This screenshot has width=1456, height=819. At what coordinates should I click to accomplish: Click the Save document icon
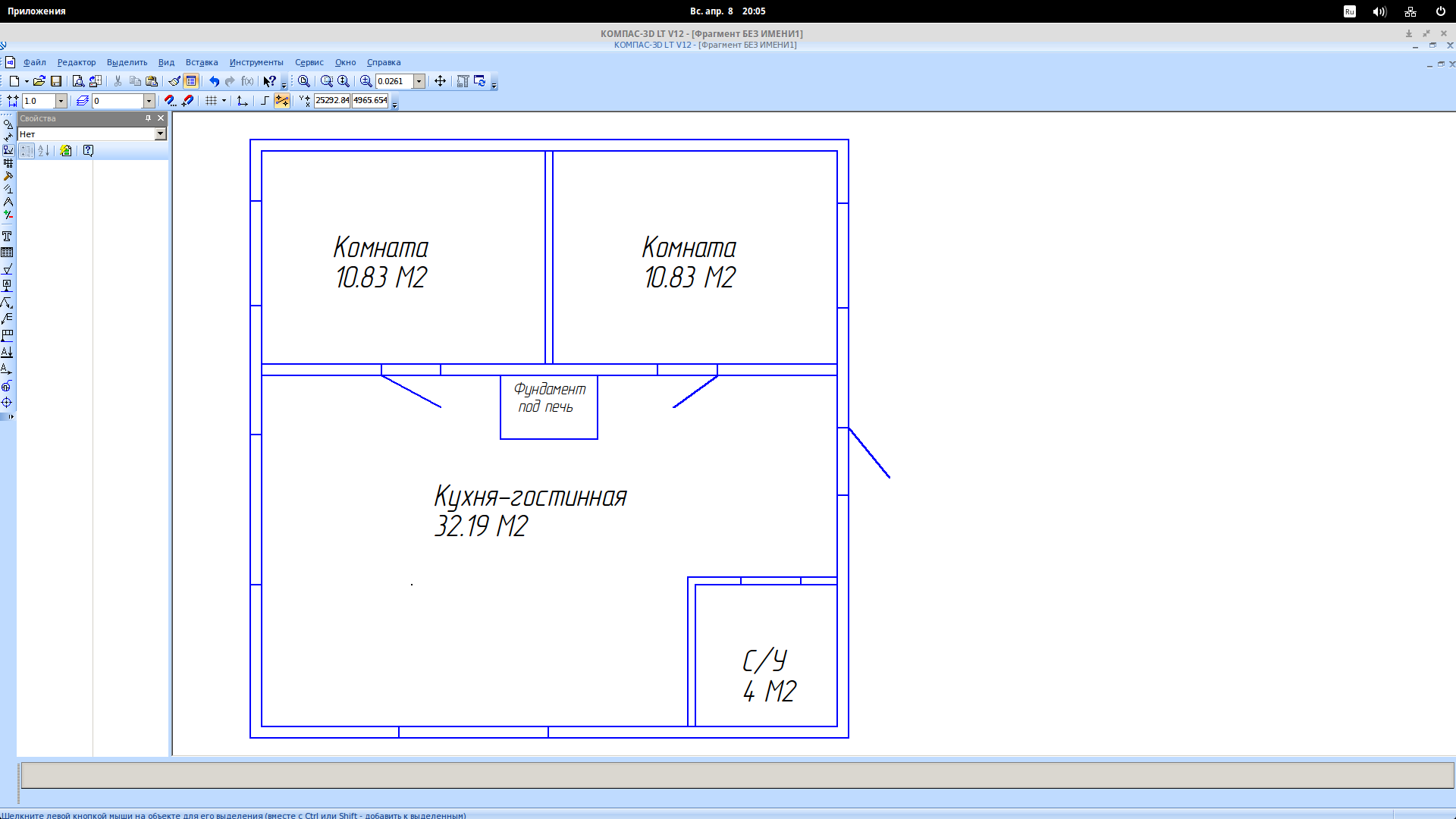56,81
